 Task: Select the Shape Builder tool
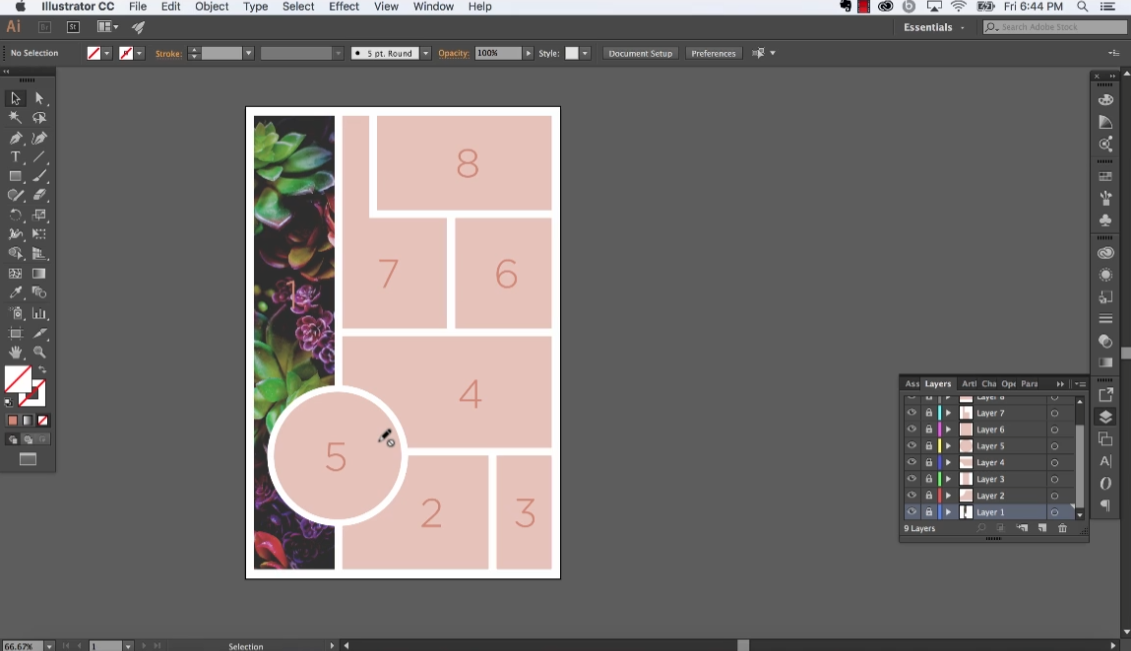15,254
